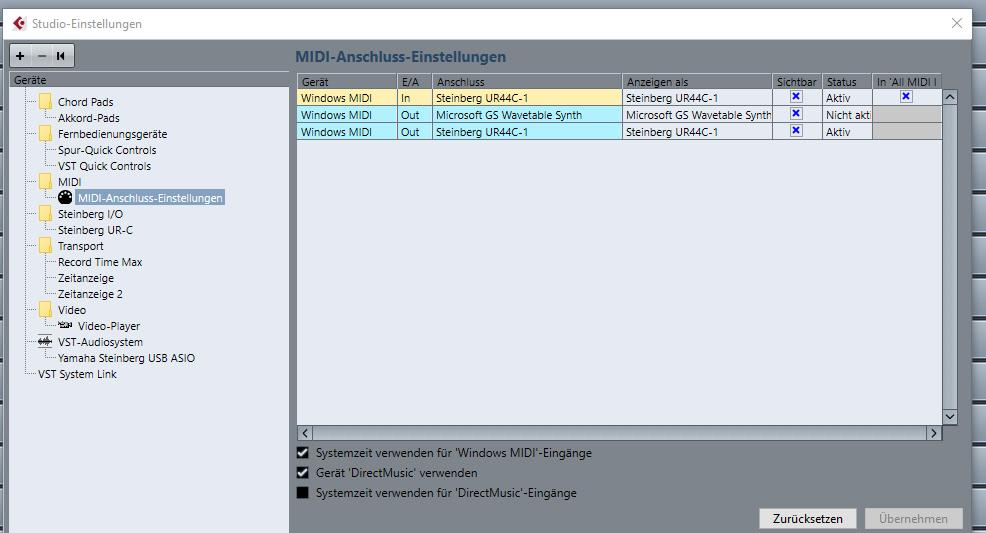This screenshot has width=986, height=533.
Task: Click the reset-to-start arrow icon
Action: (x=61, y=56)
